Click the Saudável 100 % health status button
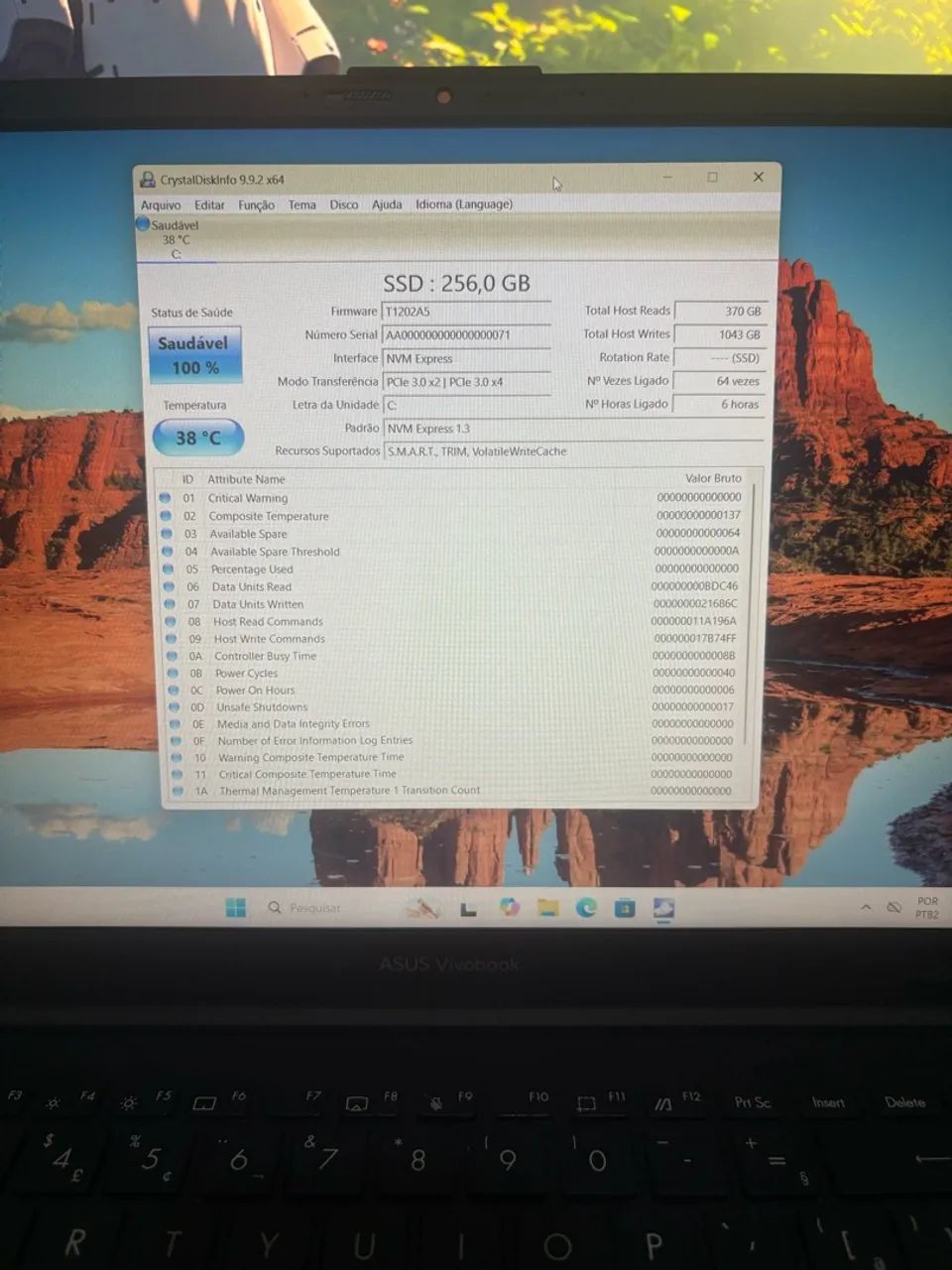The width and height of the screenshot is (952, 1270). coord(194,354)
